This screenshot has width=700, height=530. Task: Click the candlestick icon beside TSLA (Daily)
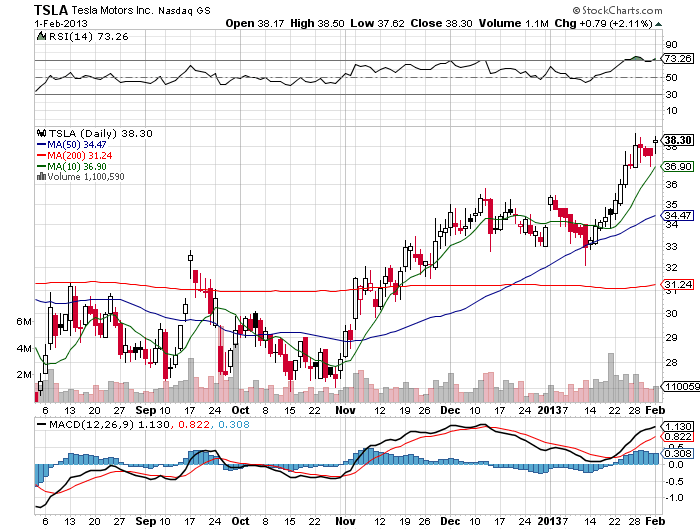click(42, 133)
